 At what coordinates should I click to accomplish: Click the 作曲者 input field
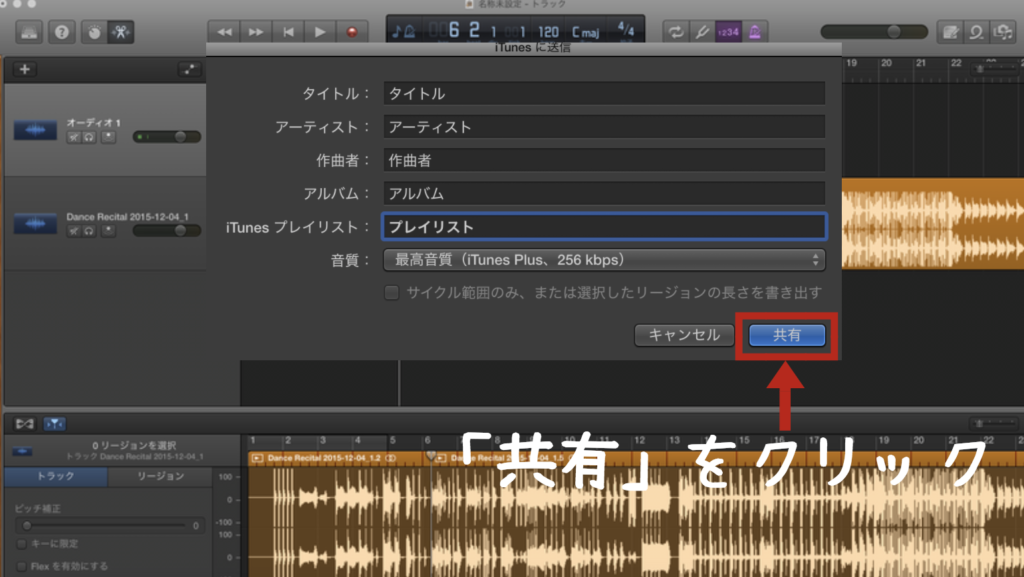tap(604, 160)
